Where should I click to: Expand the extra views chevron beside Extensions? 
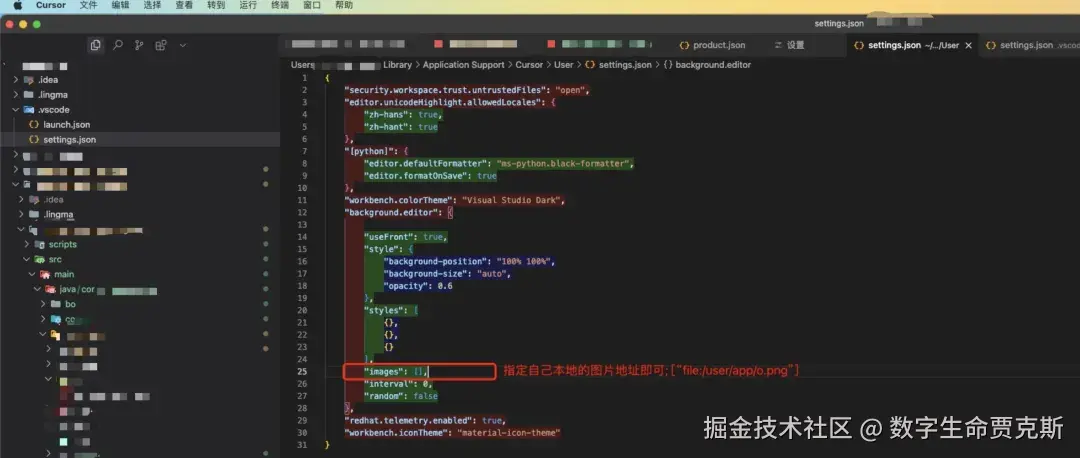183,45
